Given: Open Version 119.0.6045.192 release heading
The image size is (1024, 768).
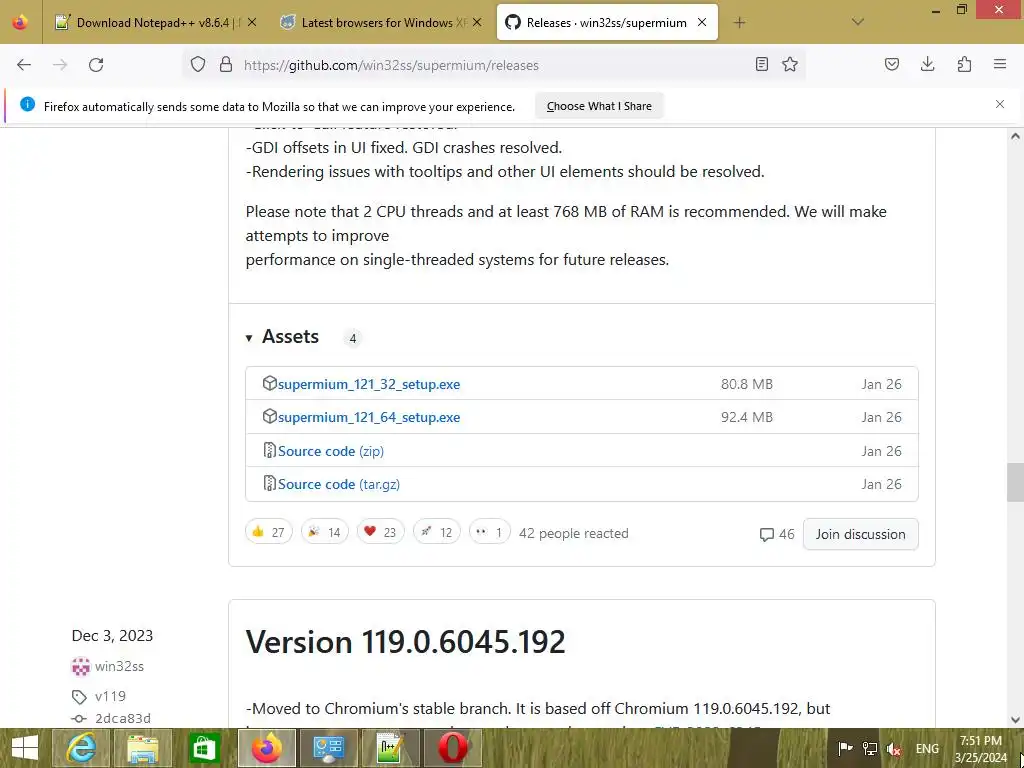Looking at the screenshot, I should point(405,642).
